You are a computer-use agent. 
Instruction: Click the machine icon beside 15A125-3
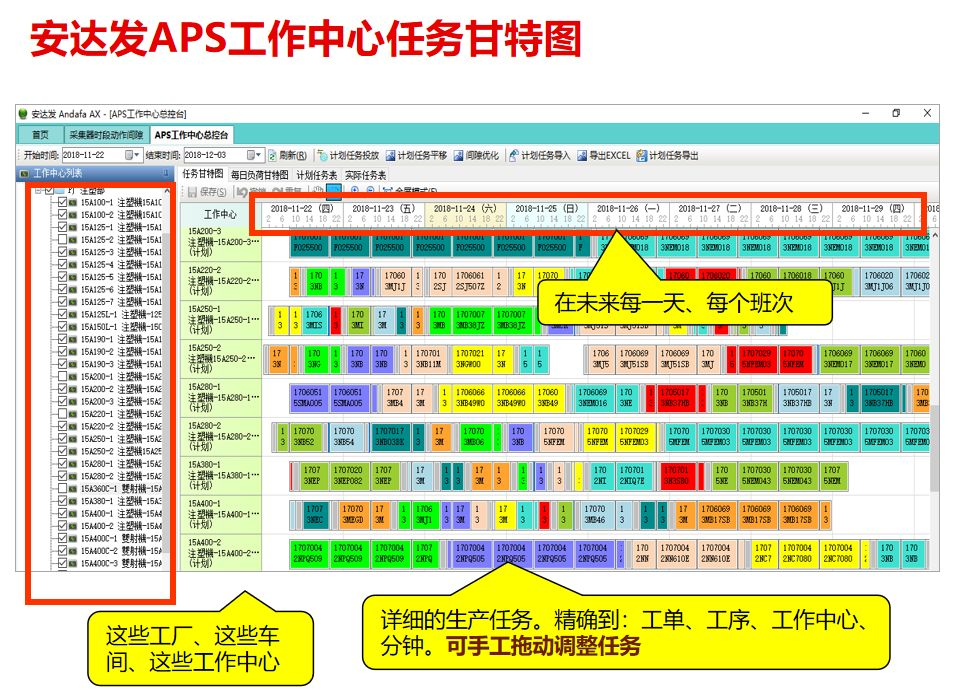pos(73,252)
